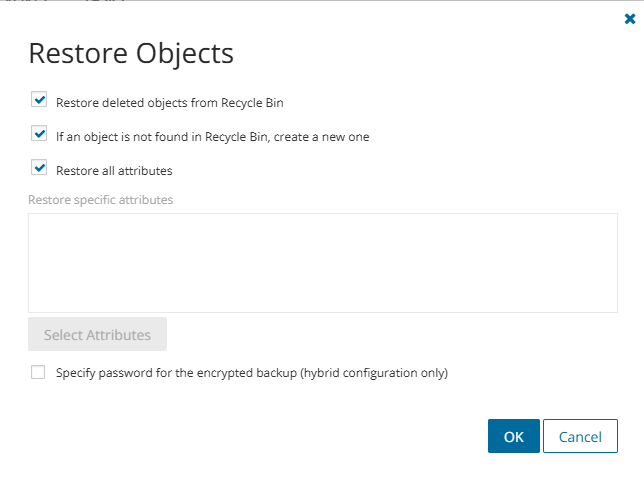Enable Specify password for encrypted backup checkbox
The image size is (644, 493).
pyautogui.click(x=39, y=372)
